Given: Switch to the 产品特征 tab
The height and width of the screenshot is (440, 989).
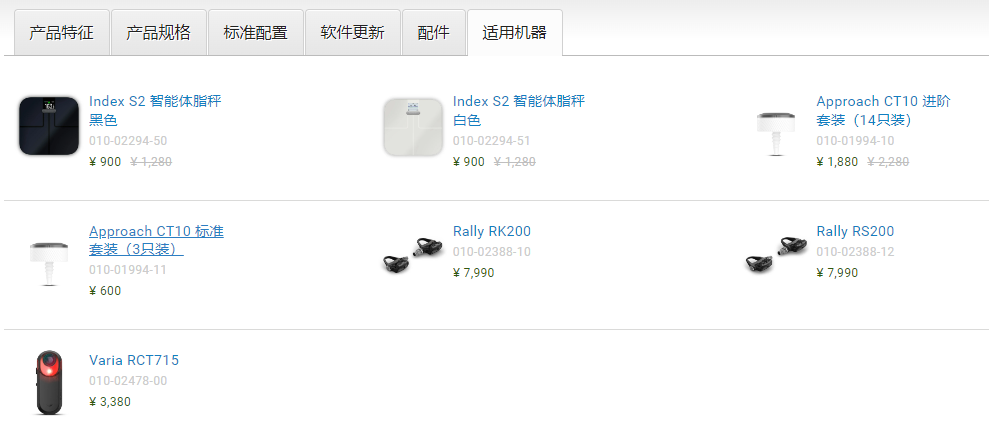Looking at the screenshot, I should pos(61,33).
